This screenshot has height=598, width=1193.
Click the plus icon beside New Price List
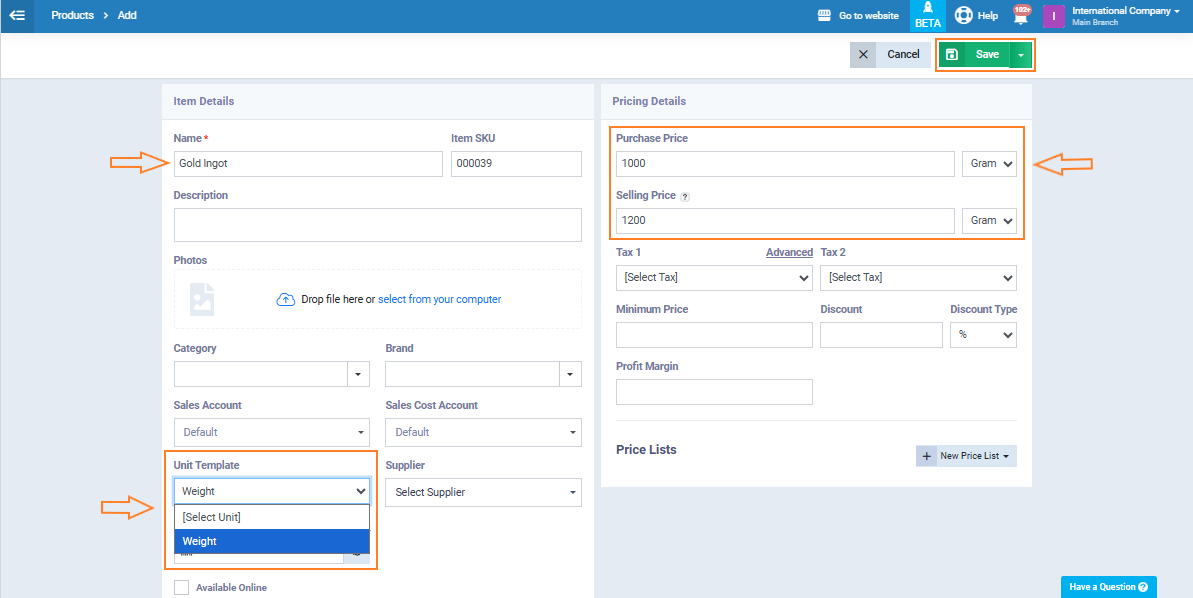(x=926, y=456)
